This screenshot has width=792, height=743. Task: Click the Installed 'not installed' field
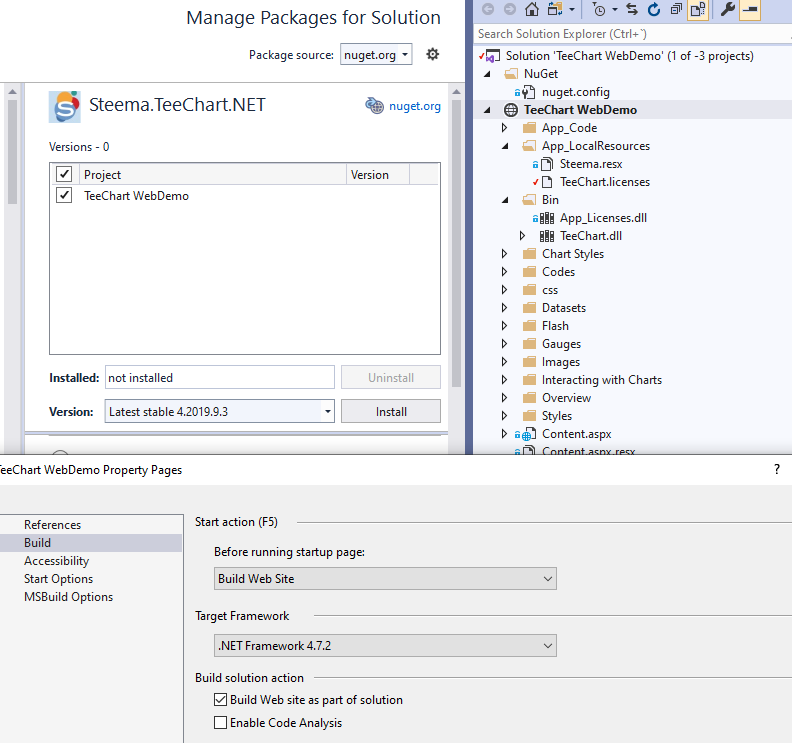[220, 378]
